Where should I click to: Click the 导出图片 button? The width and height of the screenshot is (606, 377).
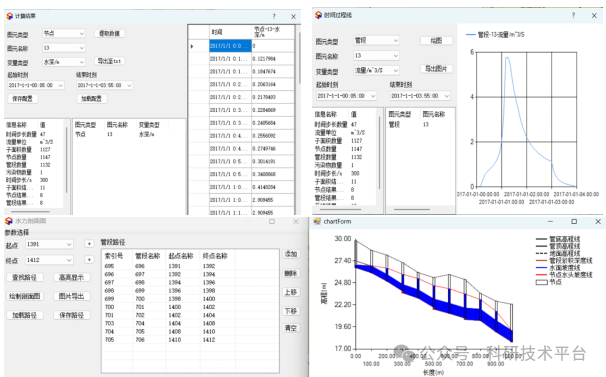point(436,69)
